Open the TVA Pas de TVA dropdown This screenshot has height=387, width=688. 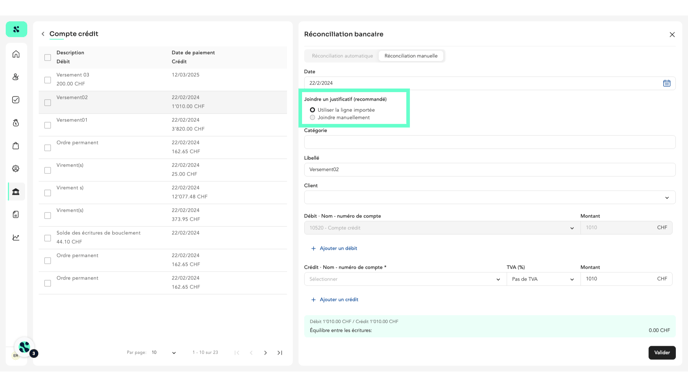pos(543,279)
